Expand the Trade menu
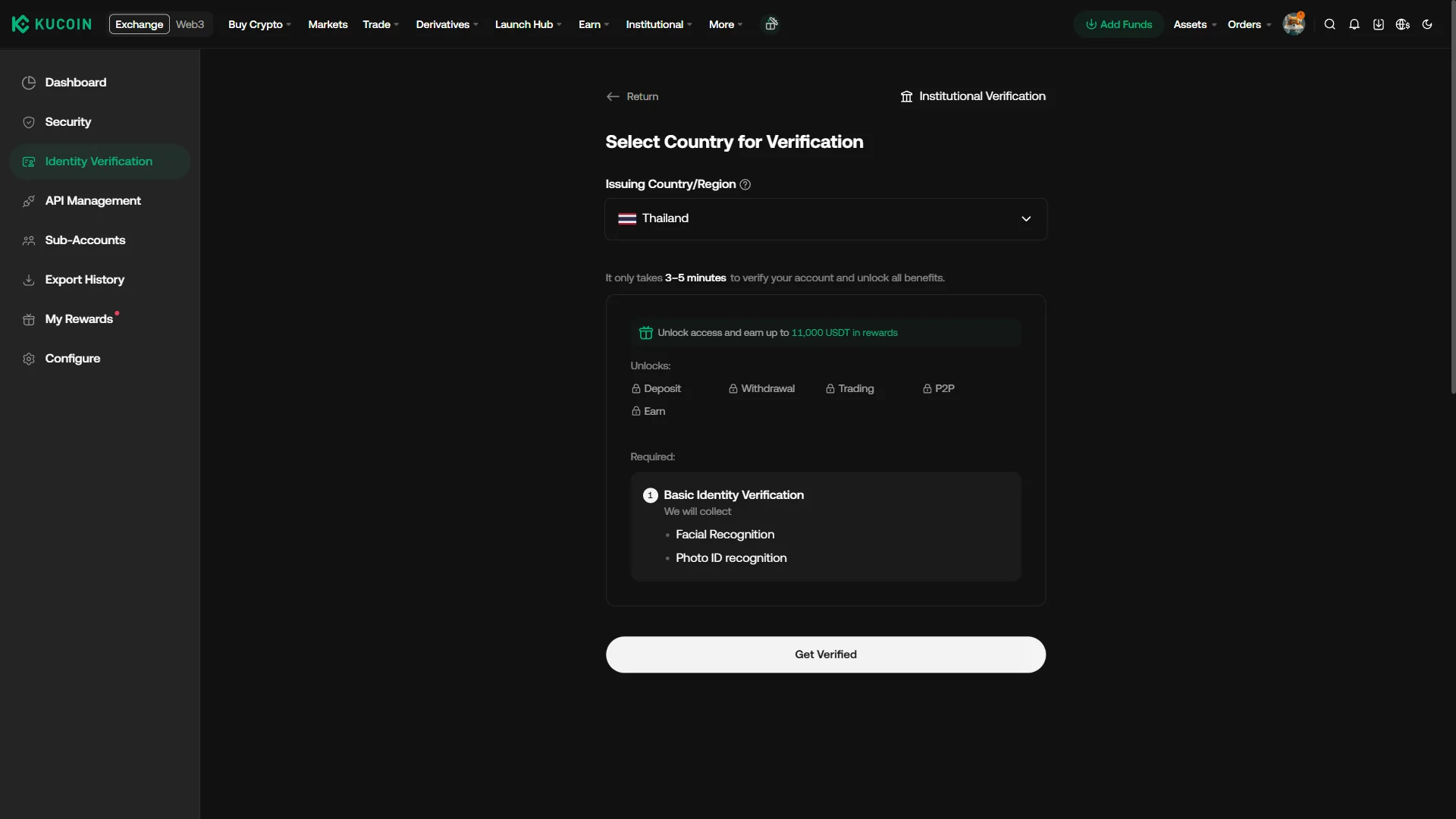Viewport: 1456px width, 819px height. pyautogui.click(x=381, y=24)
